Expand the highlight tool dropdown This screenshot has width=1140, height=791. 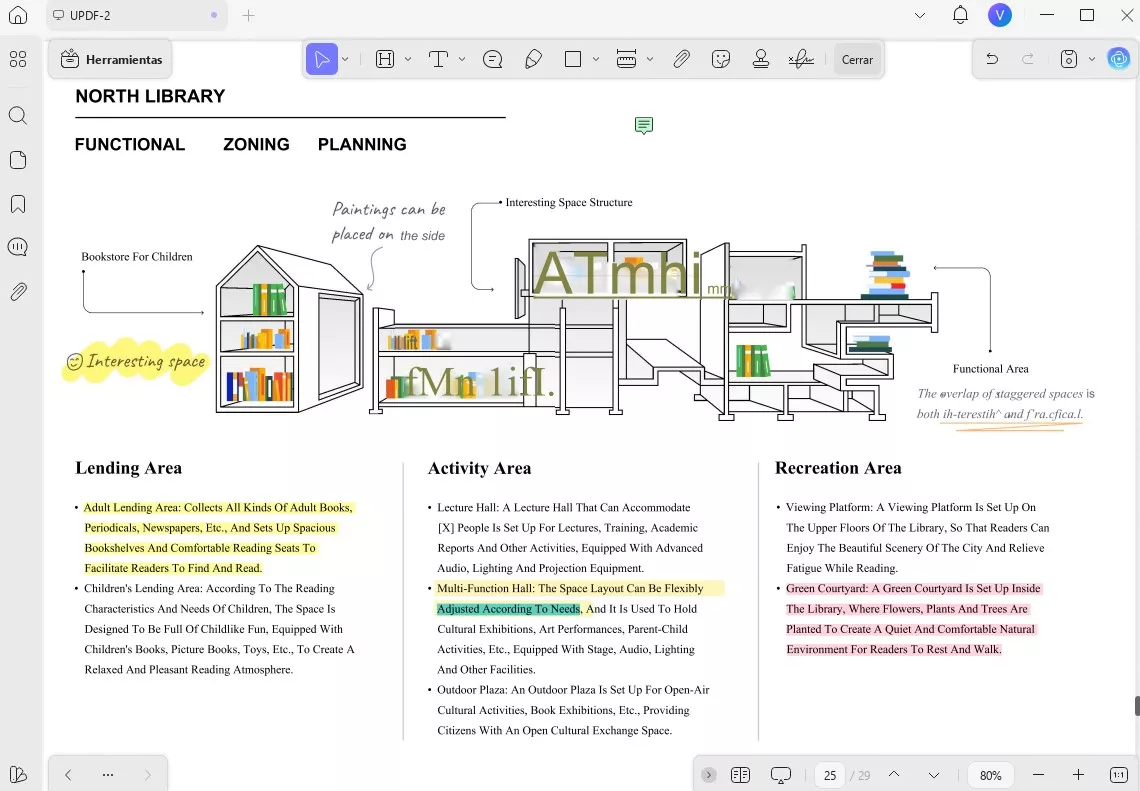point(408,60)
